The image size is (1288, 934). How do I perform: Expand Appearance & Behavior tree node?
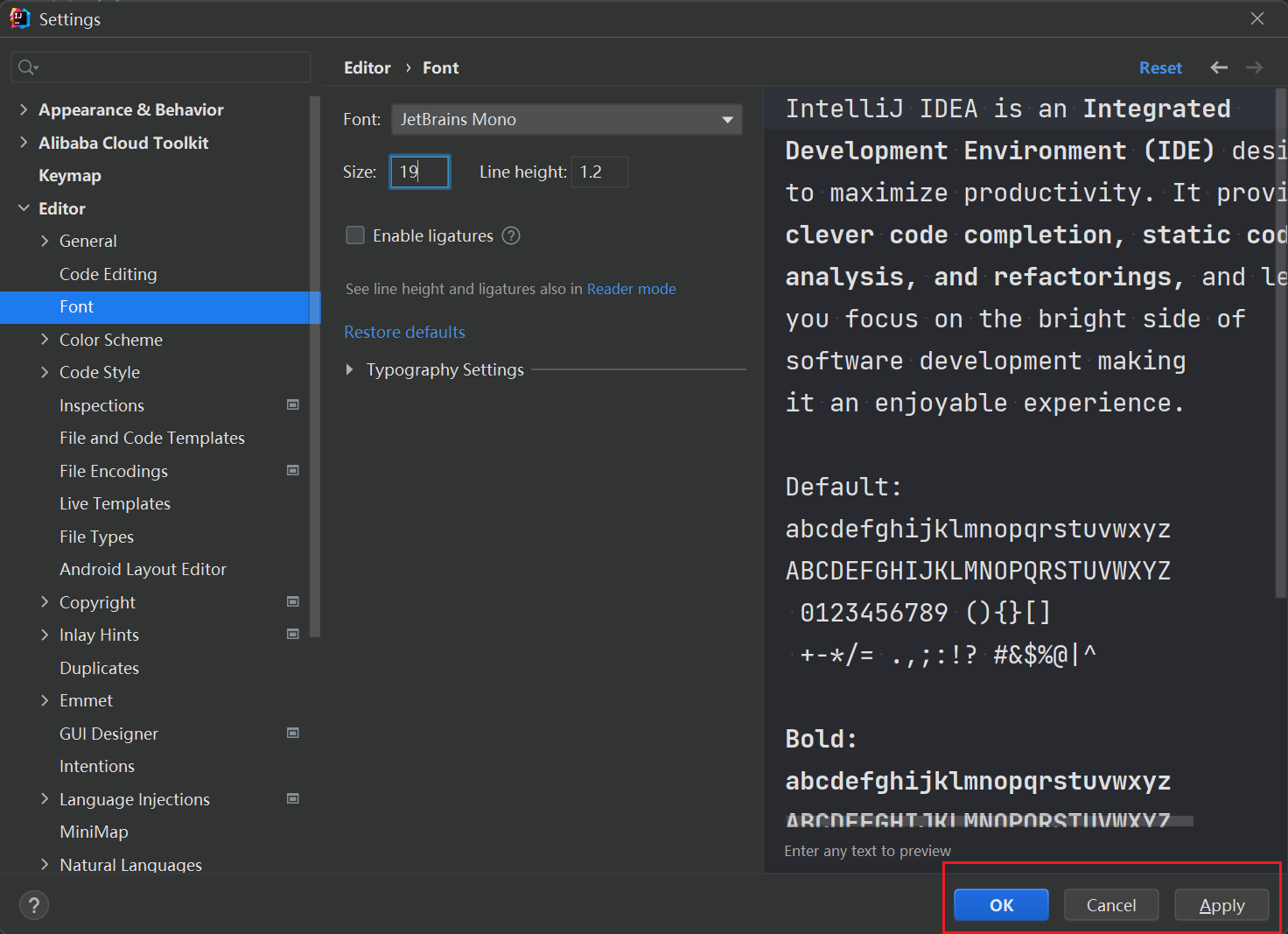24,109
